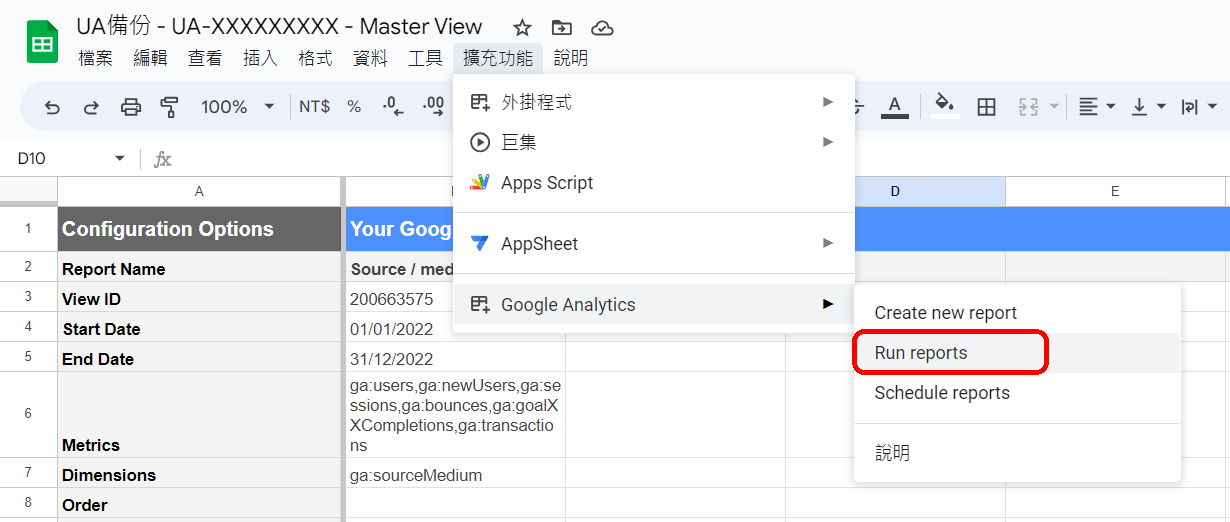Select Order label cell
This screenshot has width=1230, height=522.
click(199, 503)
